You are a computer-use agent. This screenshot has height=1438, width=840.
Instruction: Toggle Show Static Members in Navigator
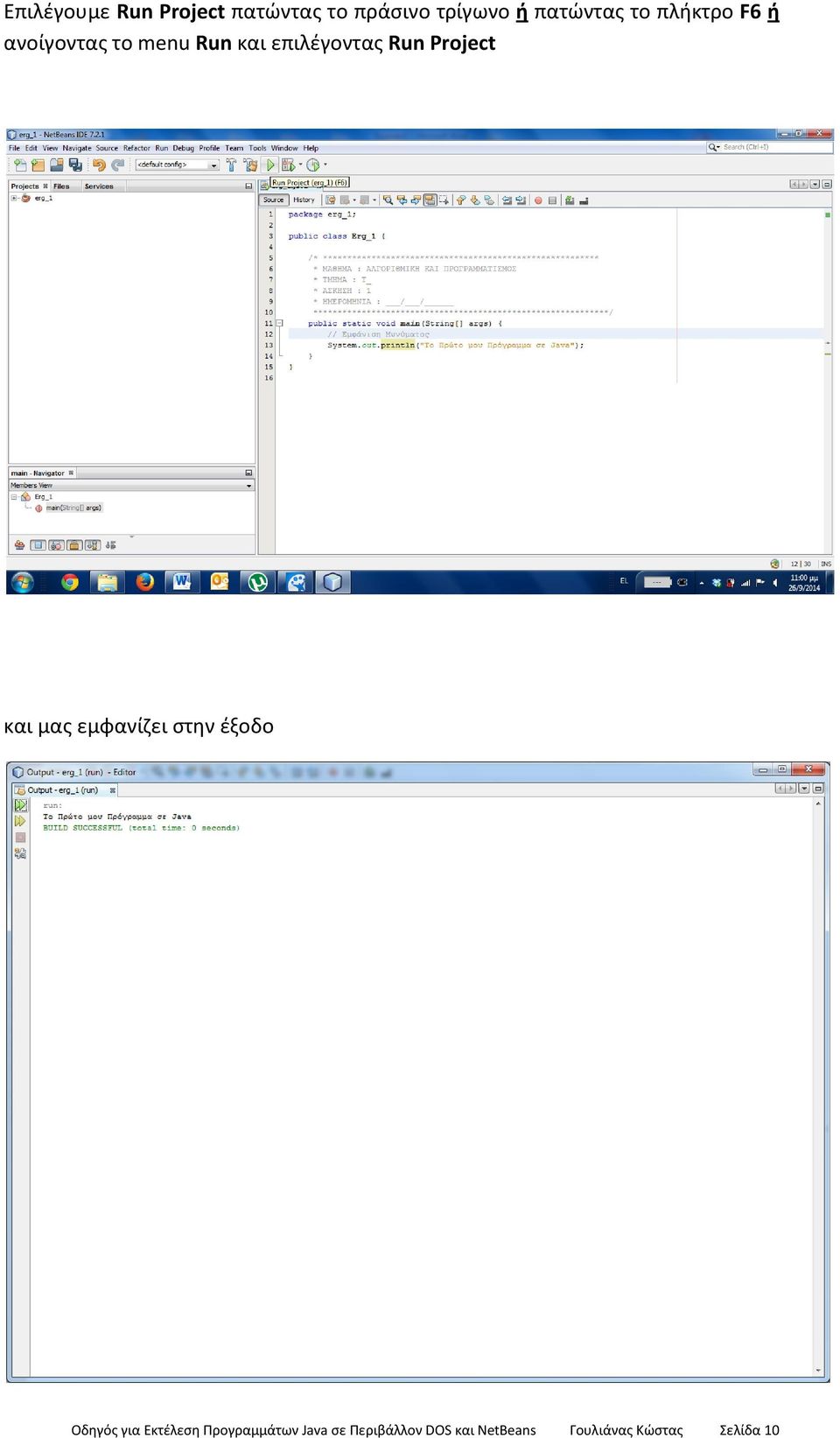56,544
